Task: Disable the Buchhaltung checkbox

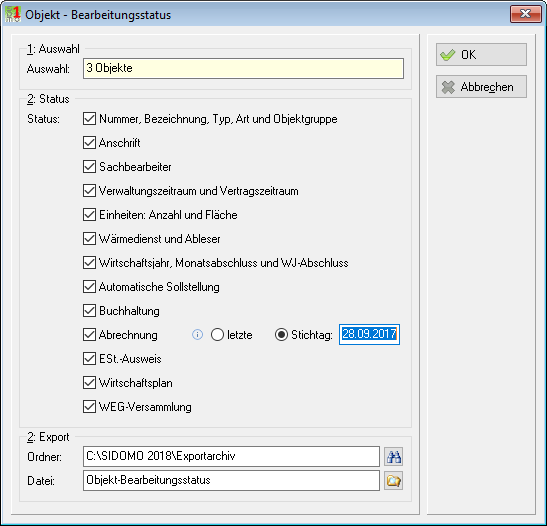Action: [89, 311]
